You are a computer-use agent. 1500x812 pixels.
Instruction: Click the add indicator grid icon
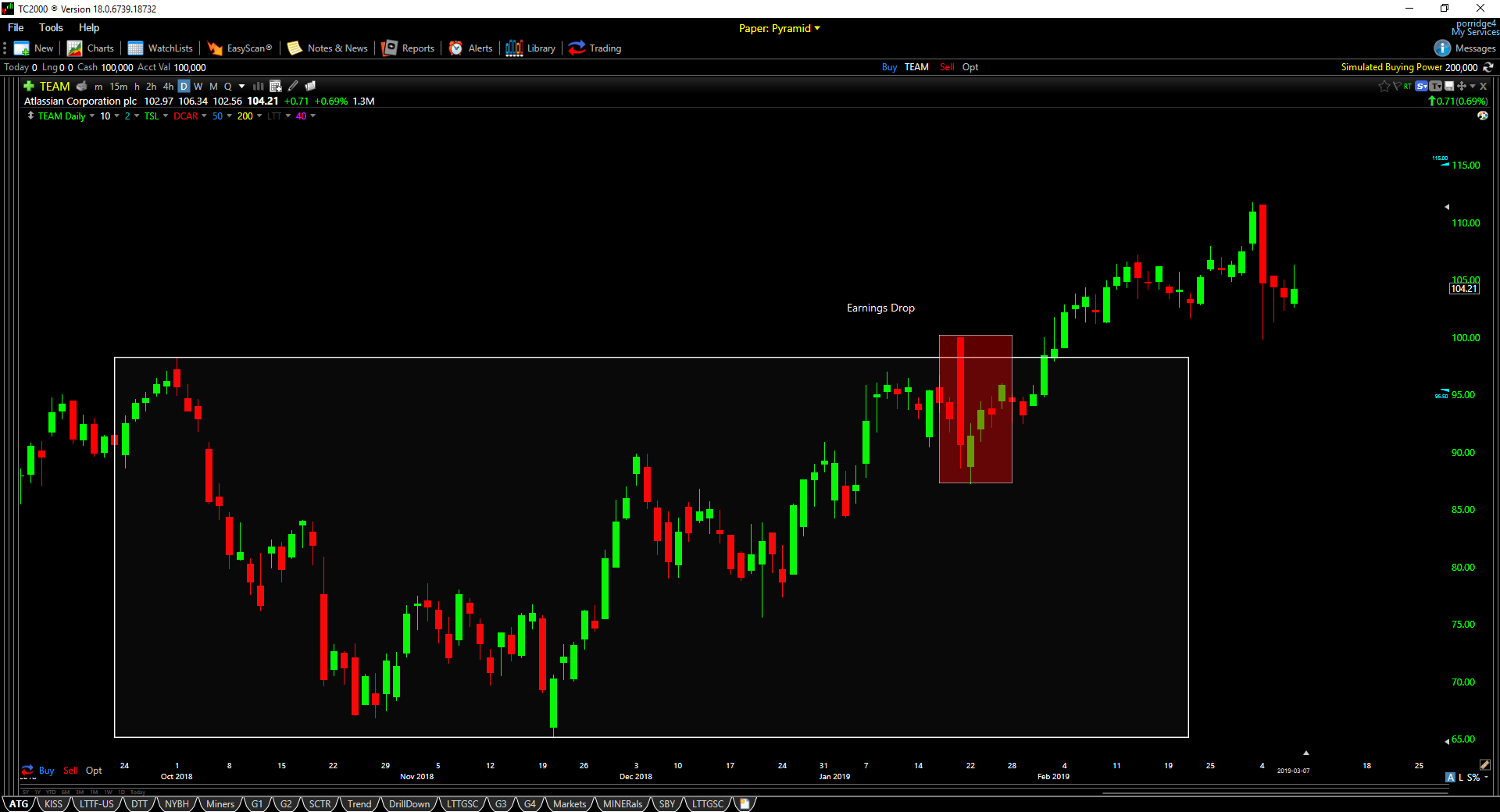point(275,86)
